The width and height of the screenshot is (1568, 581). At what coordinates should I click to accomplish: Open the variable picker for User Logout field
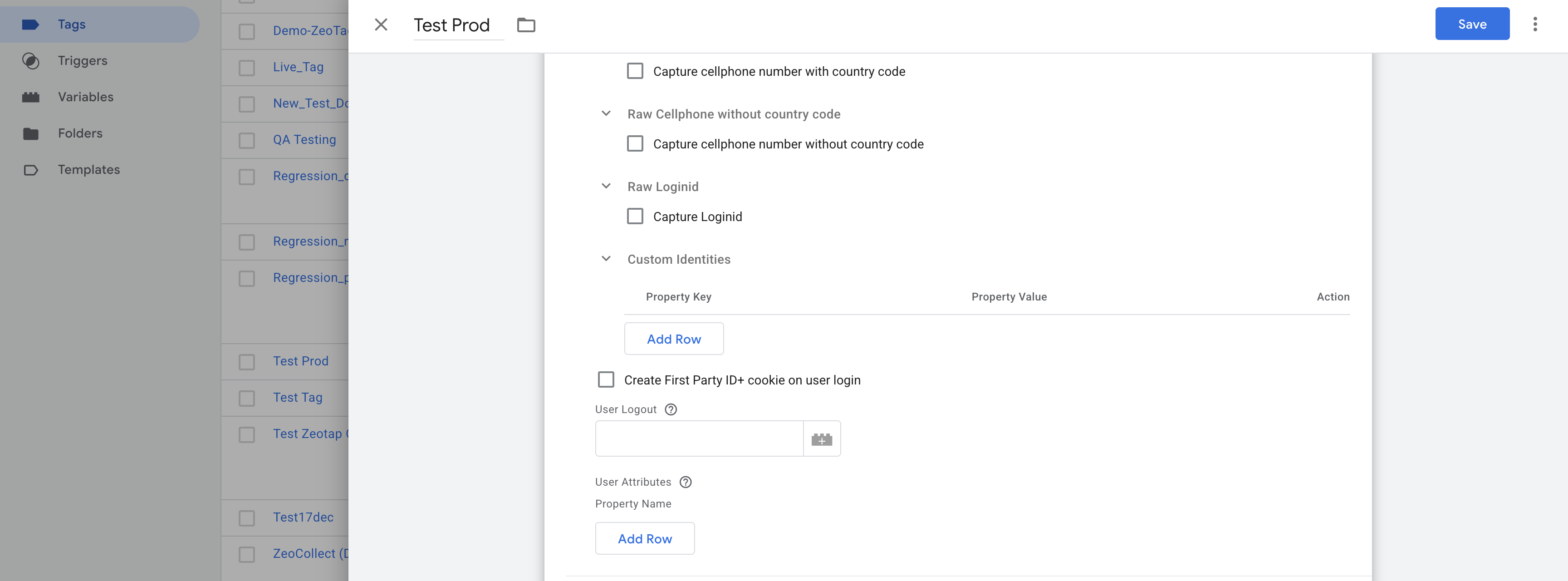click(x=822, y=438)
